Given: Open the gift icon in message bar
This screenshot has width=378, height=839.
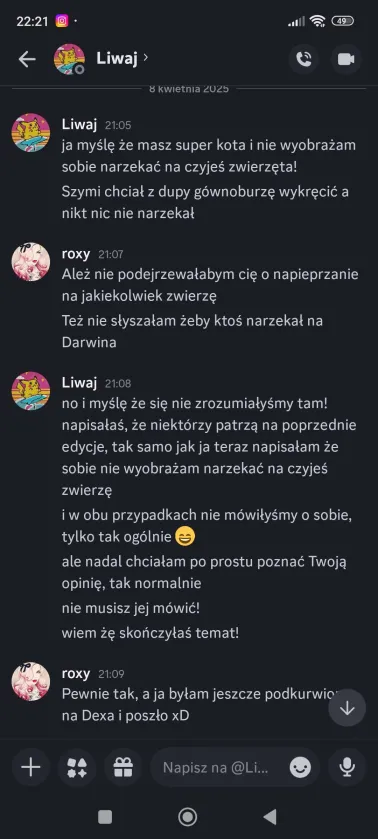Looking at the screenshot, I should tap(123, 768).
